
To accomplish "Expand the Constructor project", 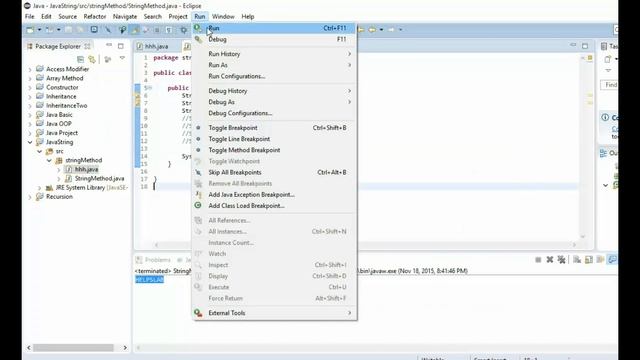I will tap(30, 87).
